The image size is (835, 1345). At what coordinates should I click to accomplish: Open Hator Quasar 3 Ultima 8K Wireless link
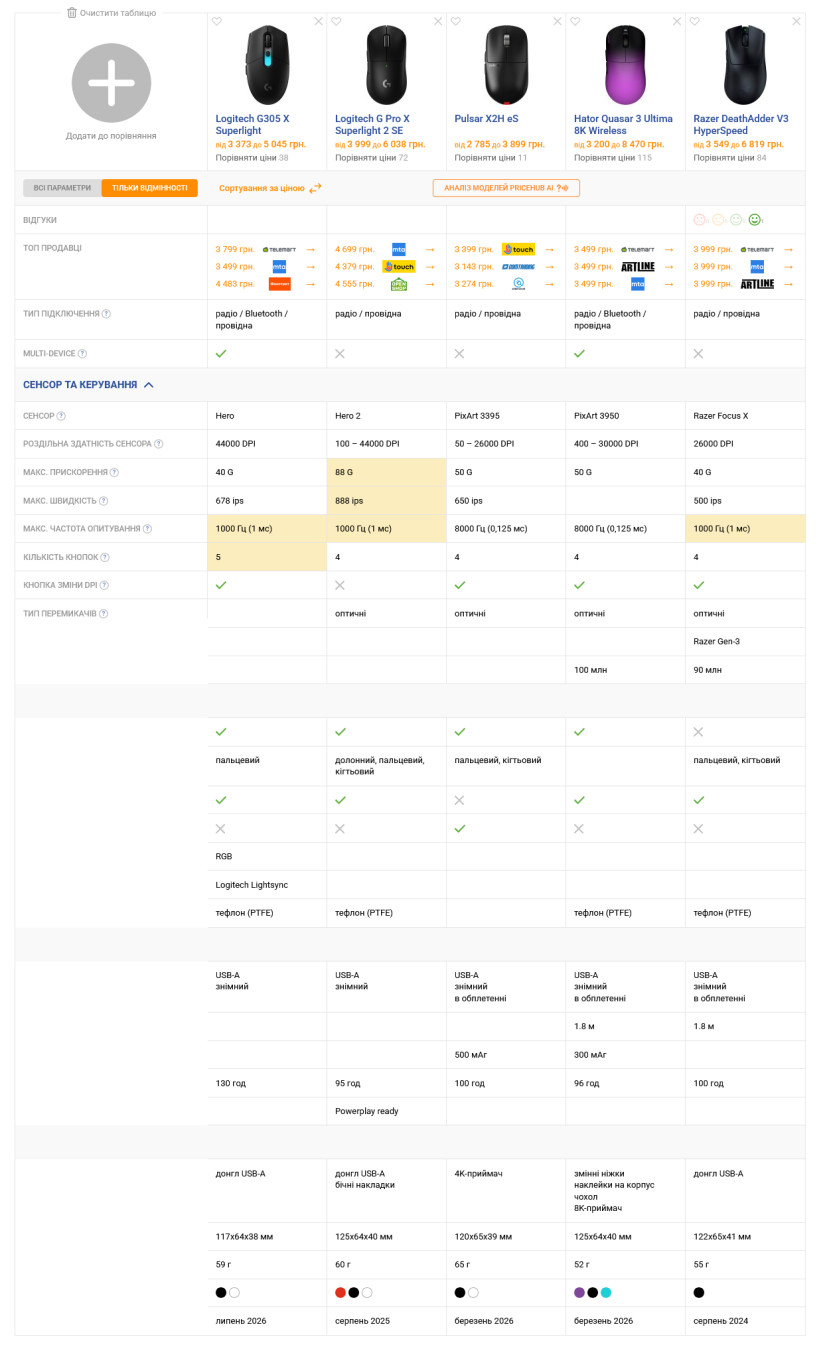(623, 125)
